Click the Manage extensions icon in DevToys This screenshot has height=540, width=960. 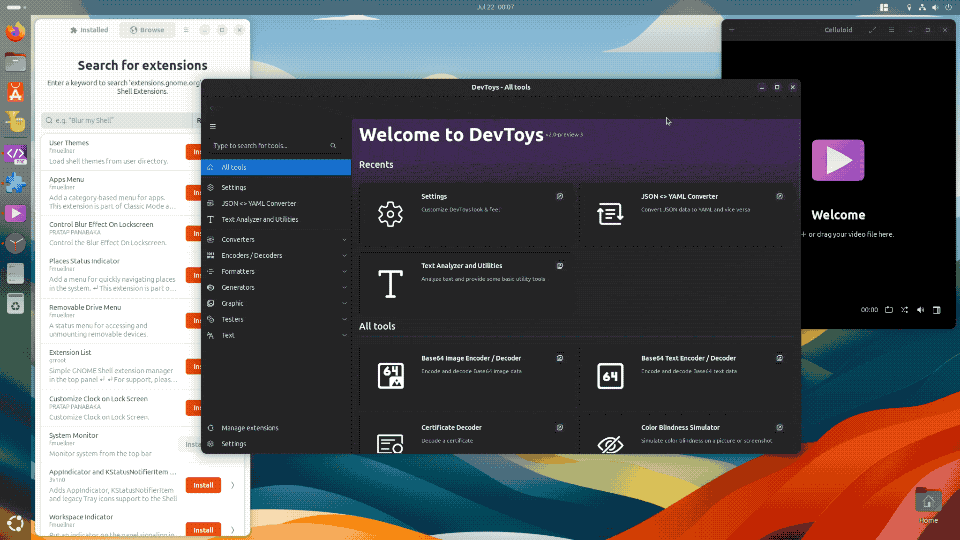[x=211, y=428]
